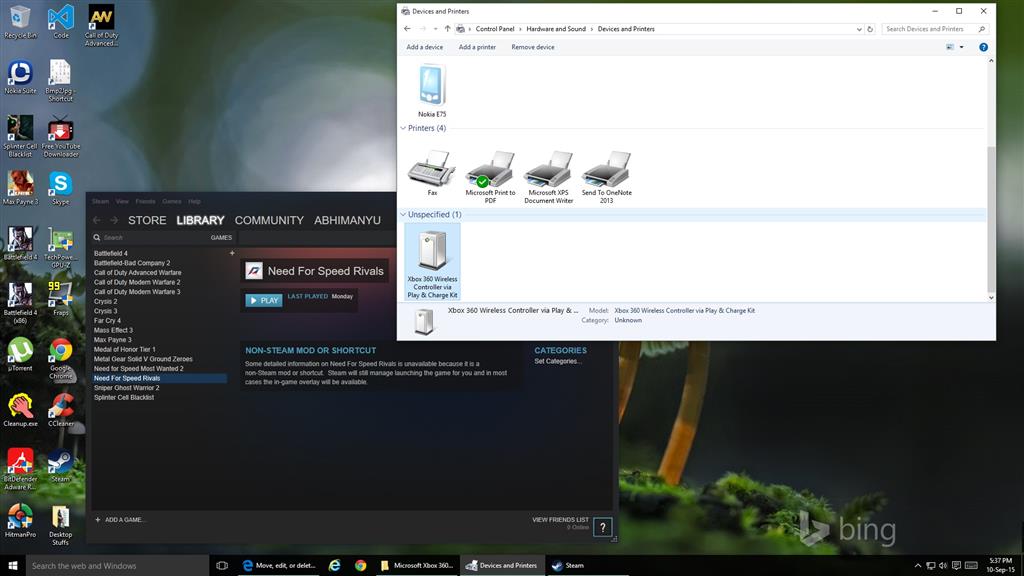
Task: Open the address bar history dropdown
Action: [859, 29]
